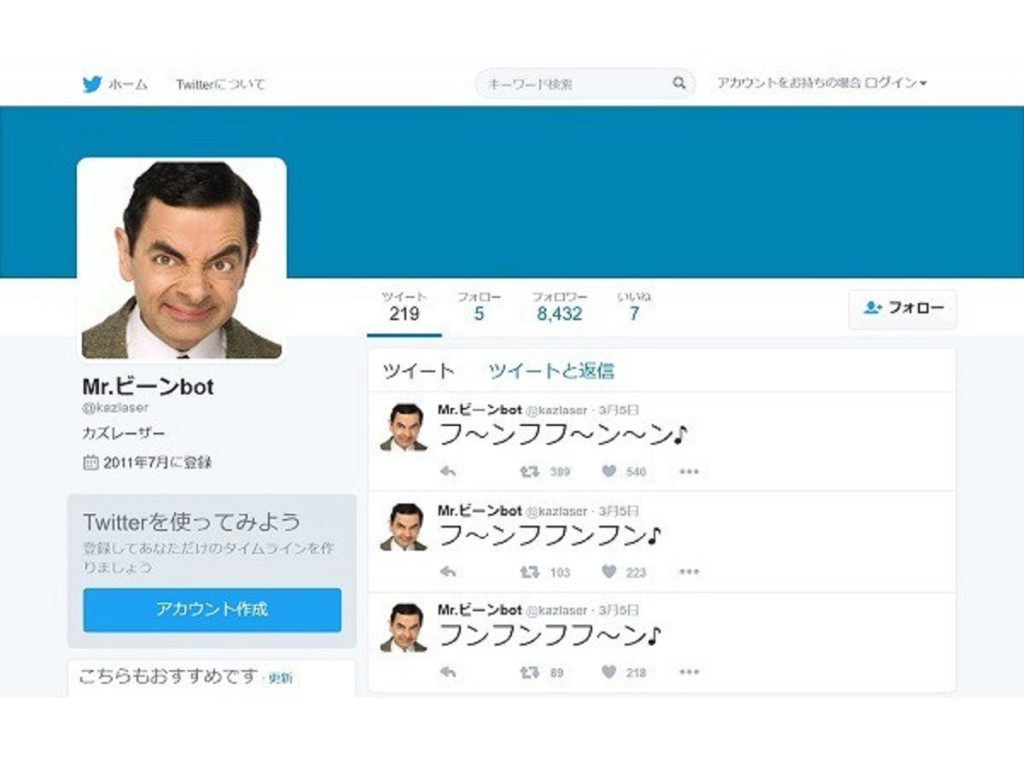Reply to the third tweet
This screenshot has width=1024, height=758.
[x=448, y=672]
